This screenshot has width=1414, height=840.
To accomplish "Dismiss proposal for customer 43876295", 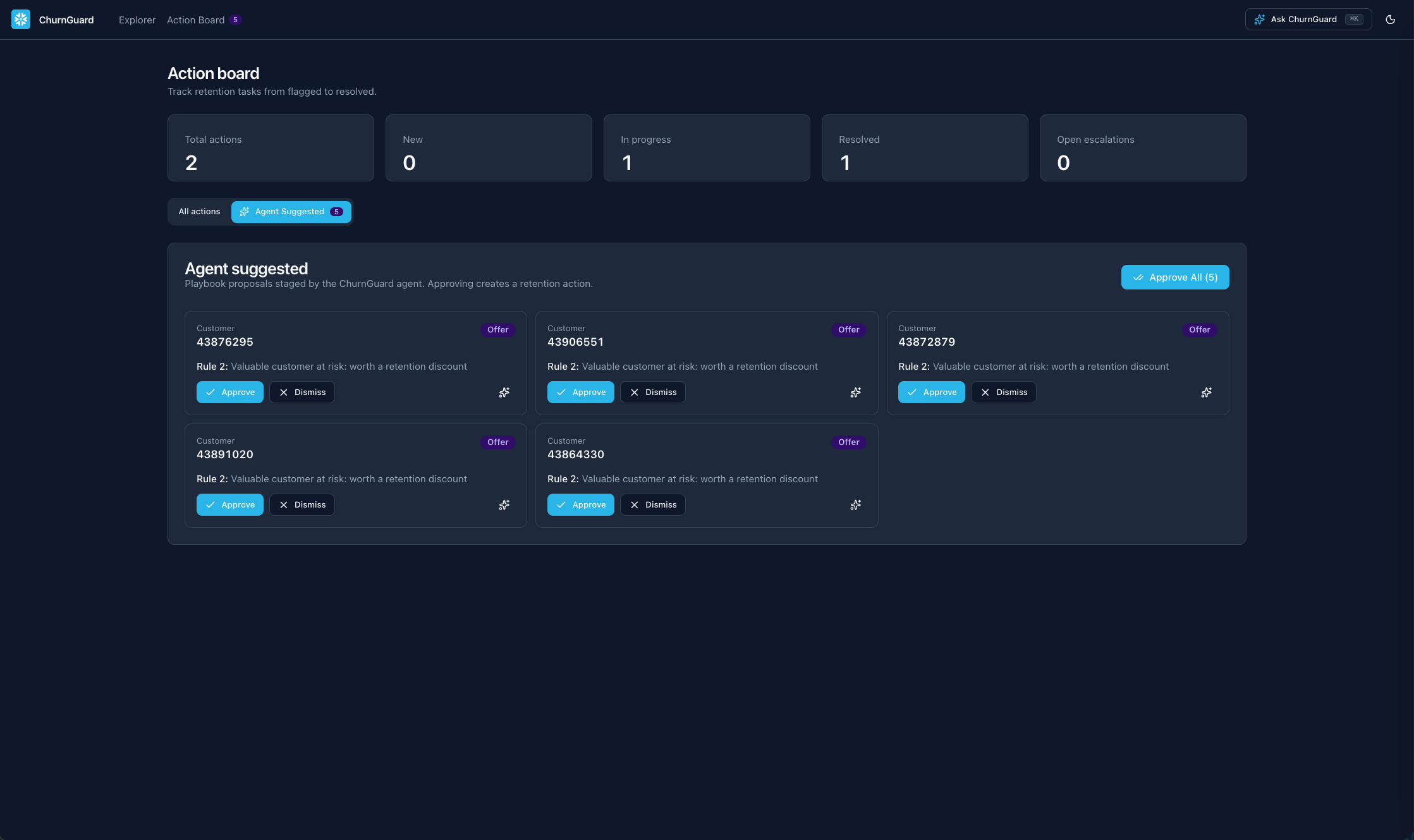I will pyautogui.click(x=302, y=393).
